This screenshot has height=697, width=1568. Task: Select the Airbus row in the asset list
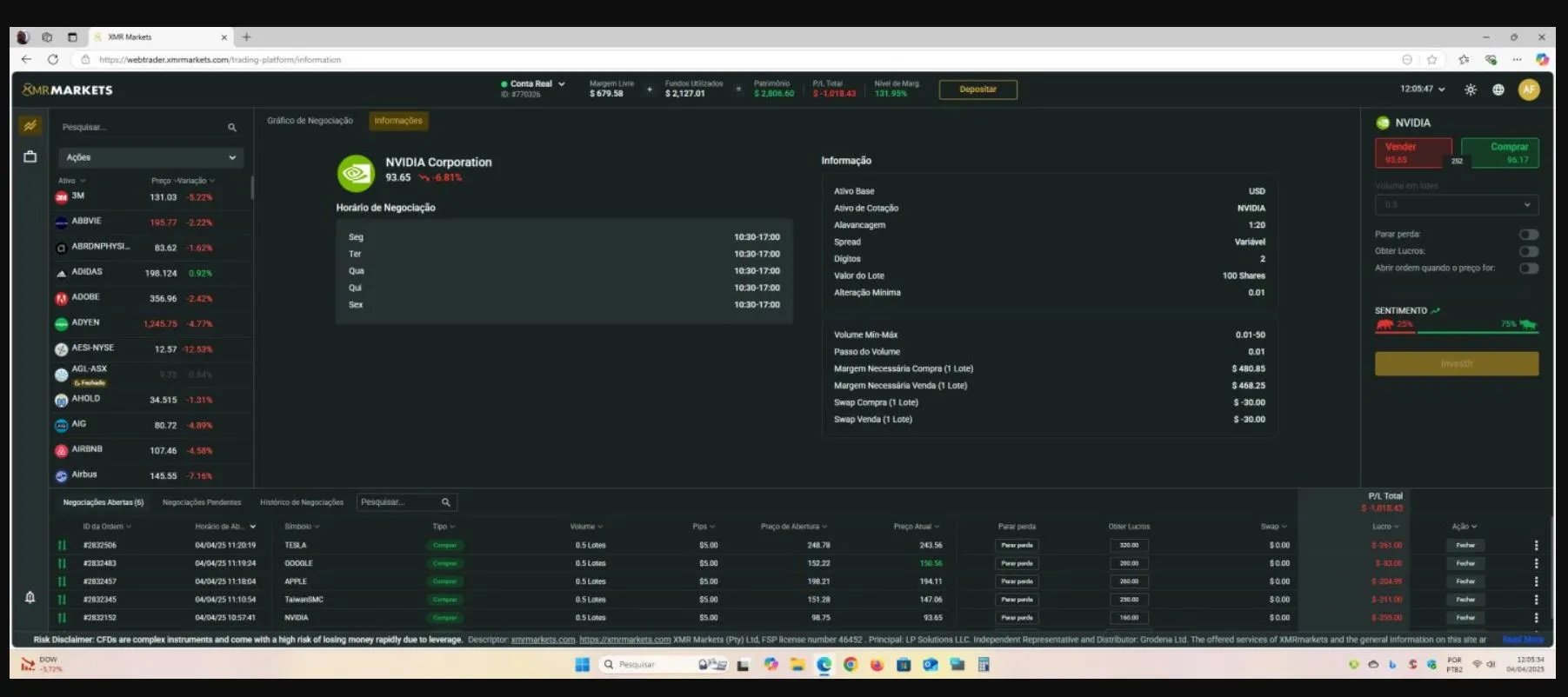[151, 475]
